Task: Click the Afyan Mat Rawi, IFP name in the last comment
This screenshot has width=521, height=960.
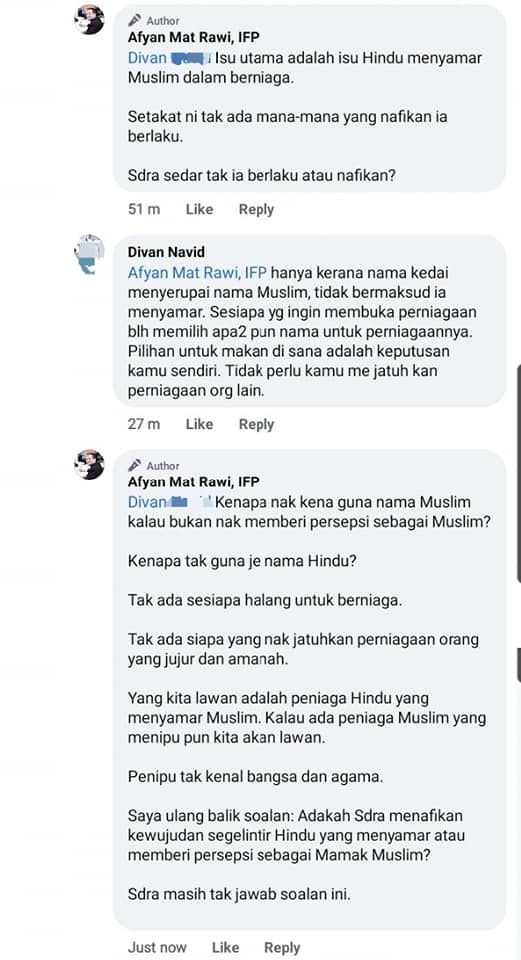Action: click(193, 482)
